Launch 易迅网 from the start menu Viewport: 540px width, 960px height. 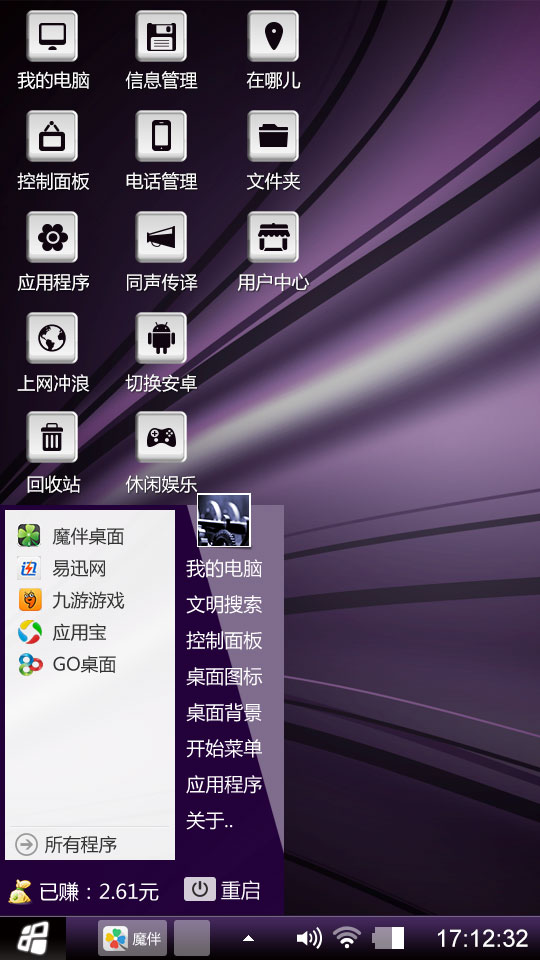pyautogui.click(x=89, y=569)
